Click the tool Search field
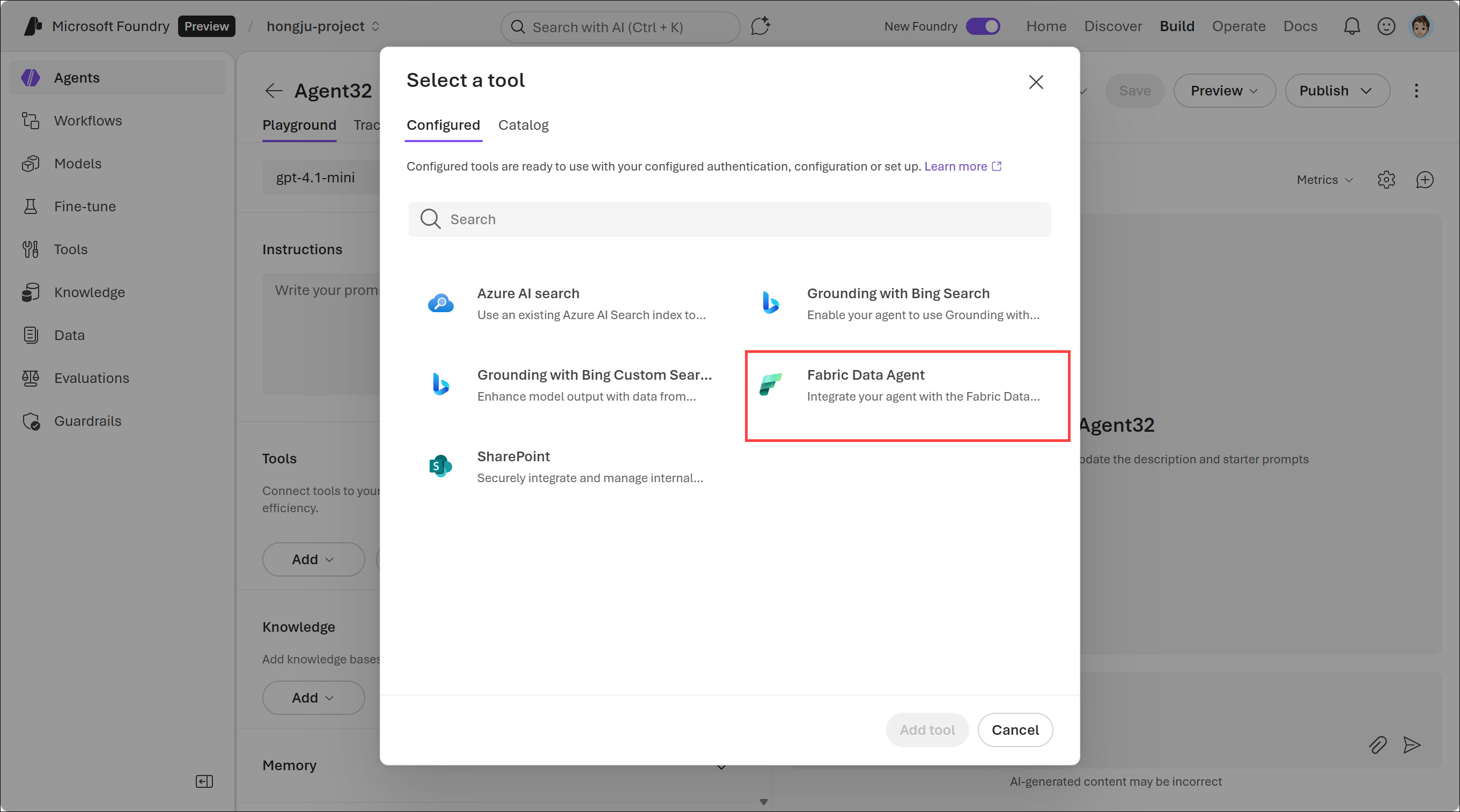1460x812 pixels. (x=729, y=219)
